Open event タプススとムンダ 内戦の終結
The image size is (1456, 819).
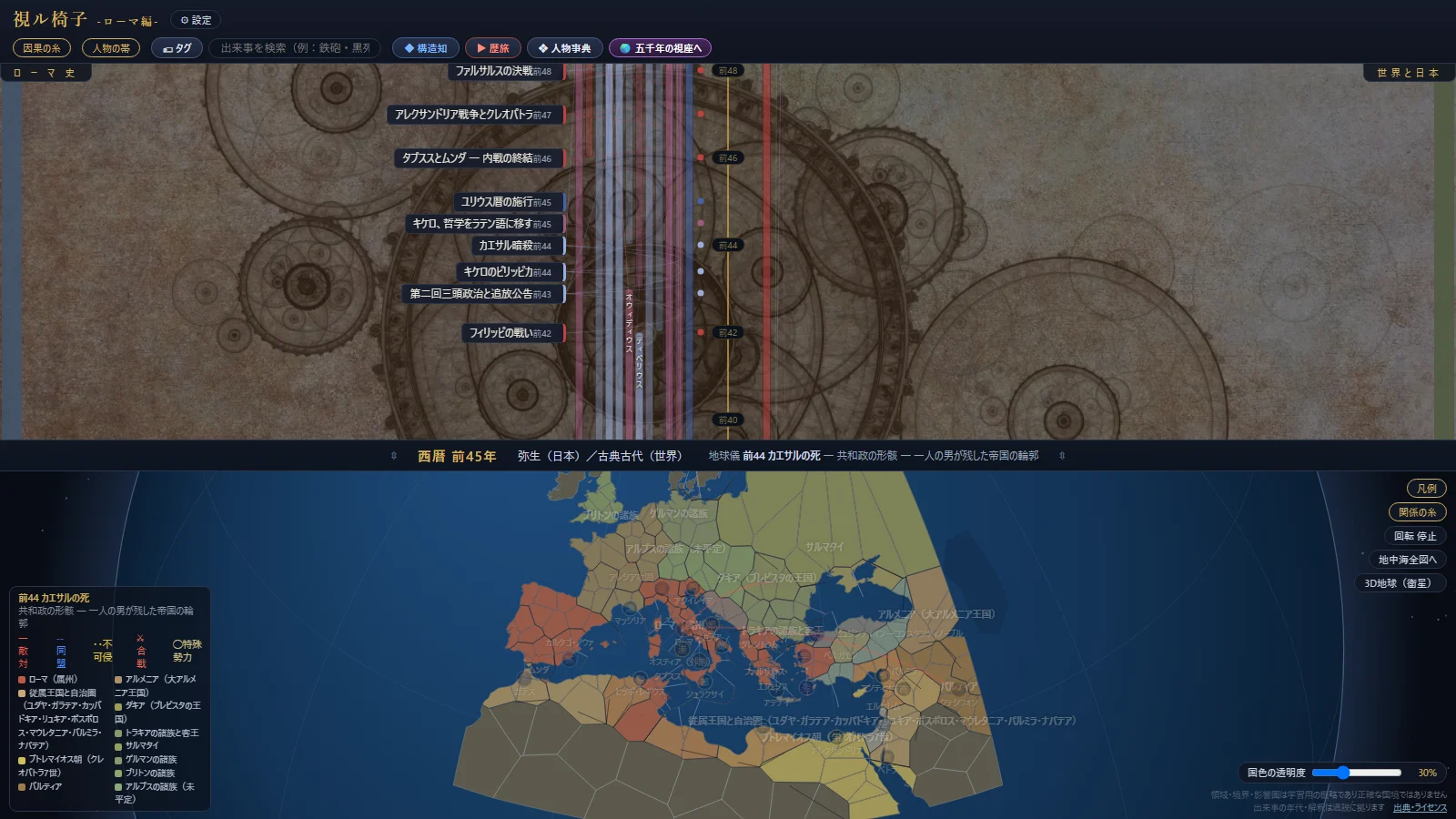click(x=479, y=158)
